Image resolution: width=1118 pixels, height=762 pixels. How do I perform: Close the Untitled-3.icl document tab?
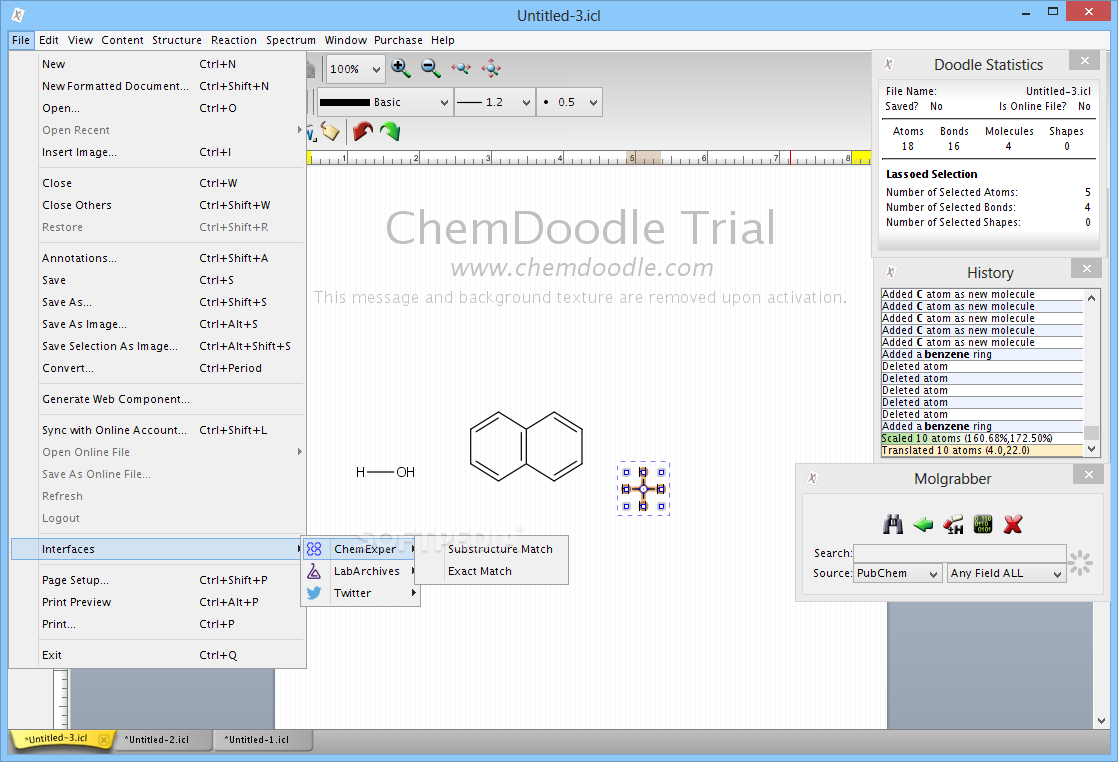point(104,740)
